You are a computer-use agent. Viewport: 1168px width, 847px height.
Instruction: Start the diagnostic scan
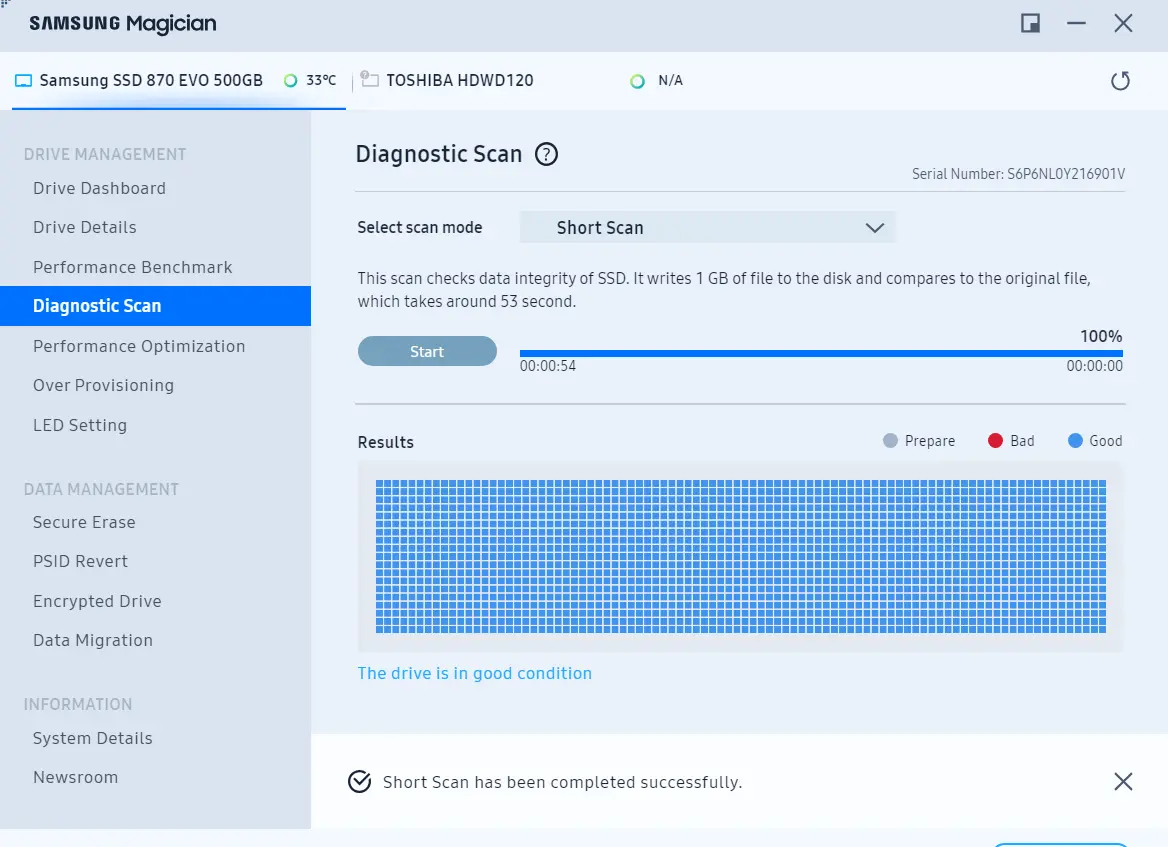pyautogui.click(x=427, y=352)
